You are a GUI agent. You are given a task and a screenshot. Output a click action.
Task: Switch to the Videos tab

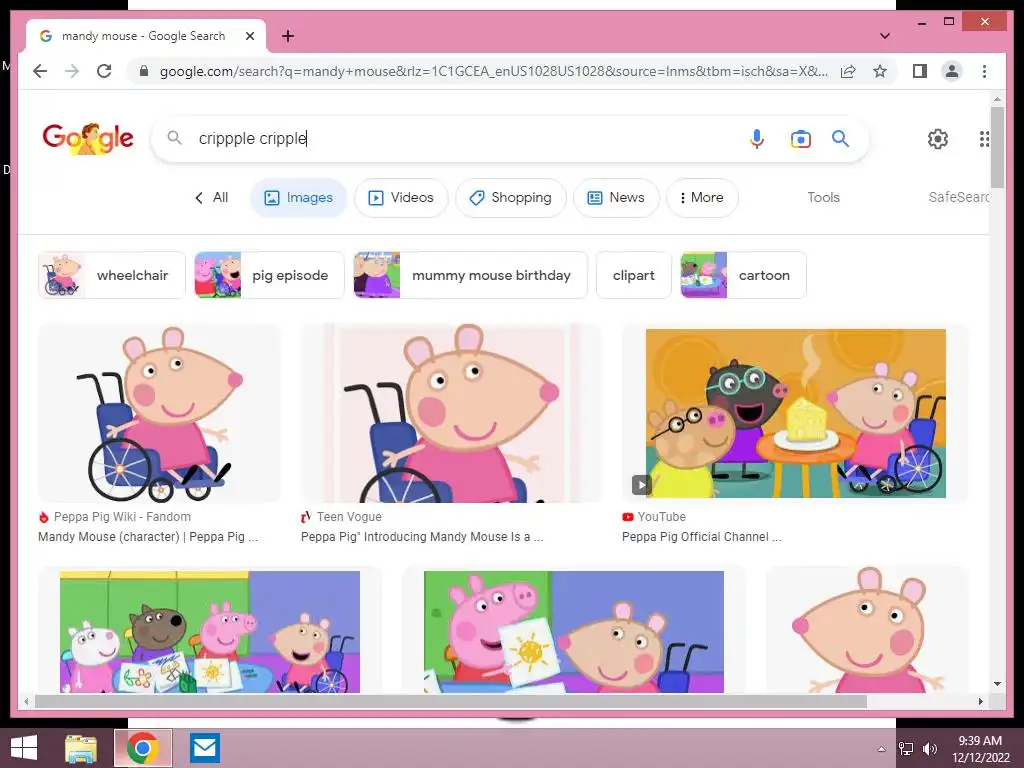(x=401, y=197)
